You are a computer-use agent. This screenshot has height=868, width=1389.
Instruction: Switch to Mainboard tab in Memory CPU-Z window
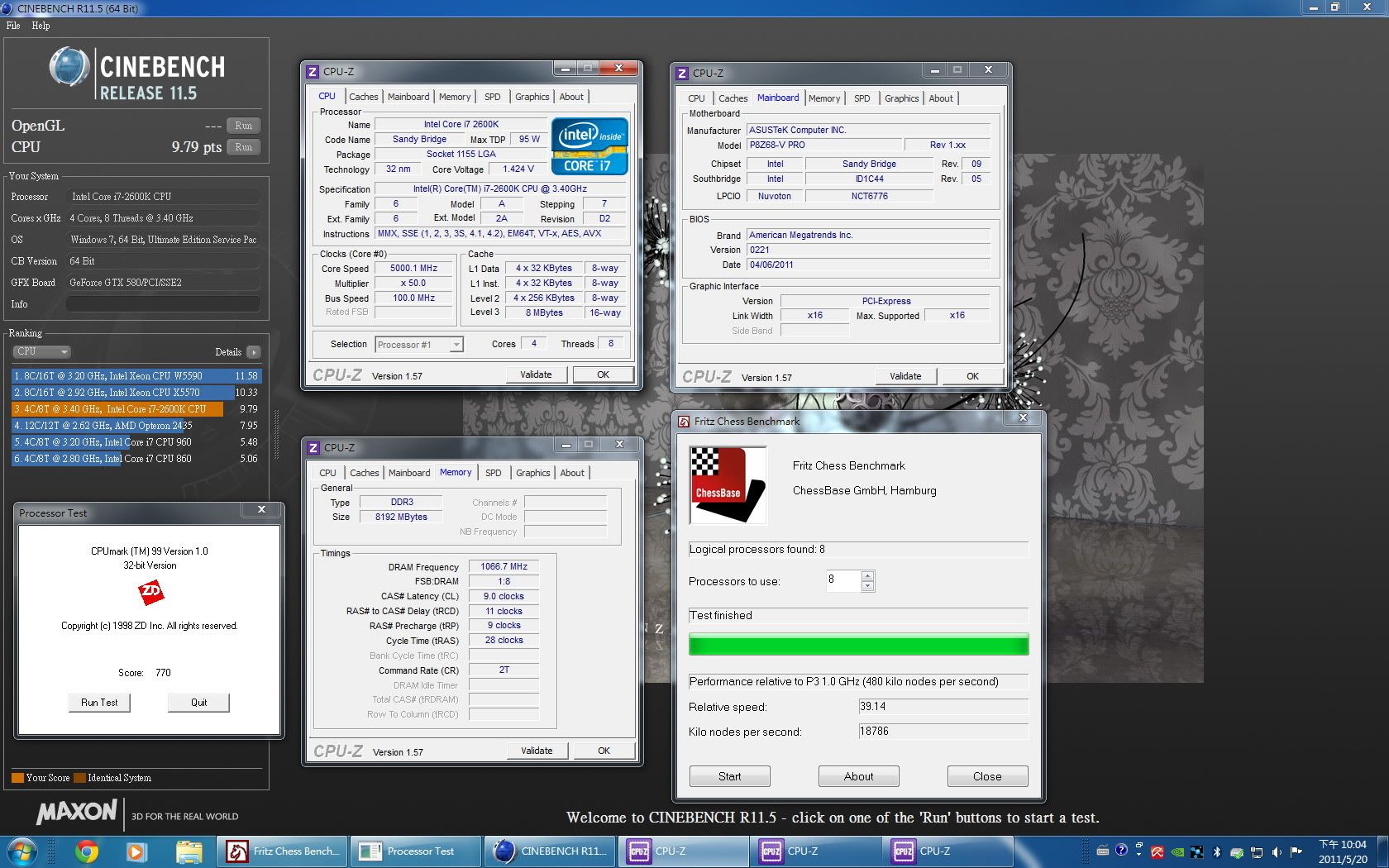tap(409, 473)
